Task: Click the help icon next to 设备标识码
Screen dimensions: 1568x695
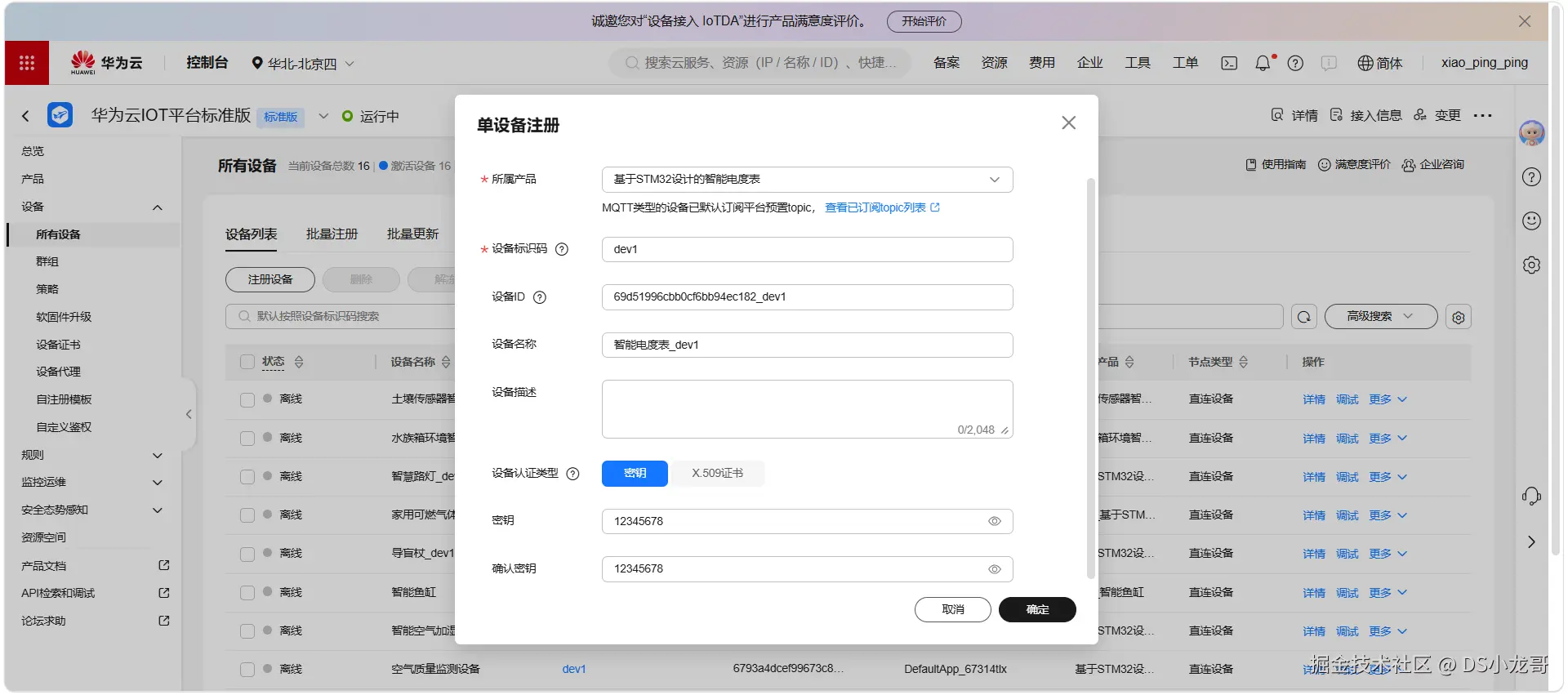Action: pos(562,249)
